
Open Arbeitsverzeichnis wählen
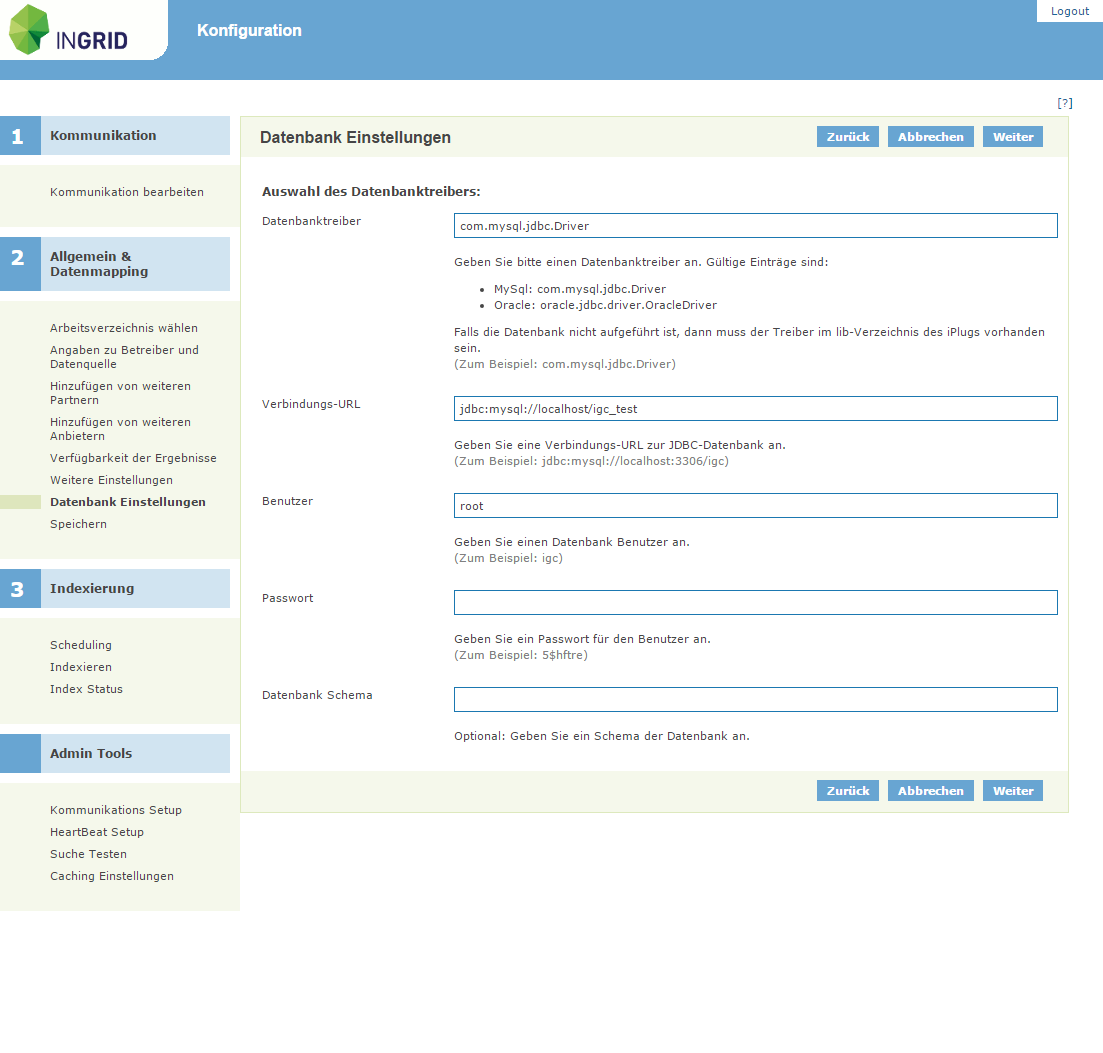pos(123,327)
